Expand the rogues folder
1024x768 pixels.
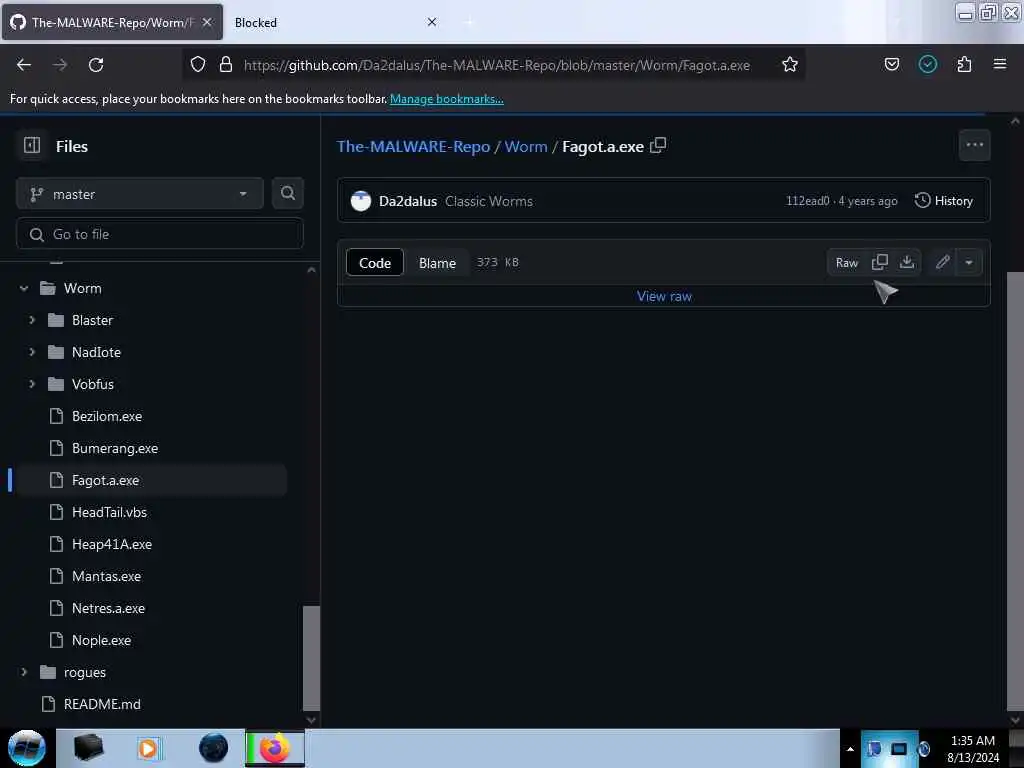coord(24,672)
